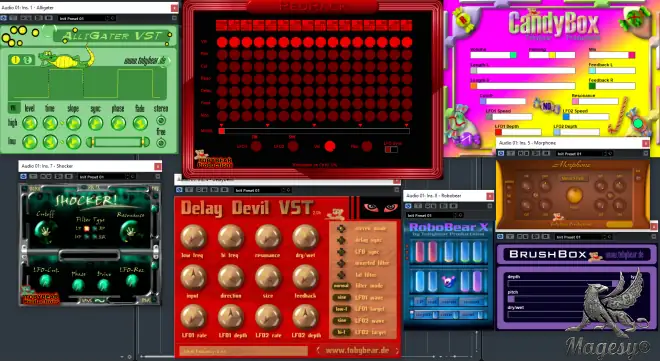
Task: Turn the high level knob in Alligater
Action: 29,123
